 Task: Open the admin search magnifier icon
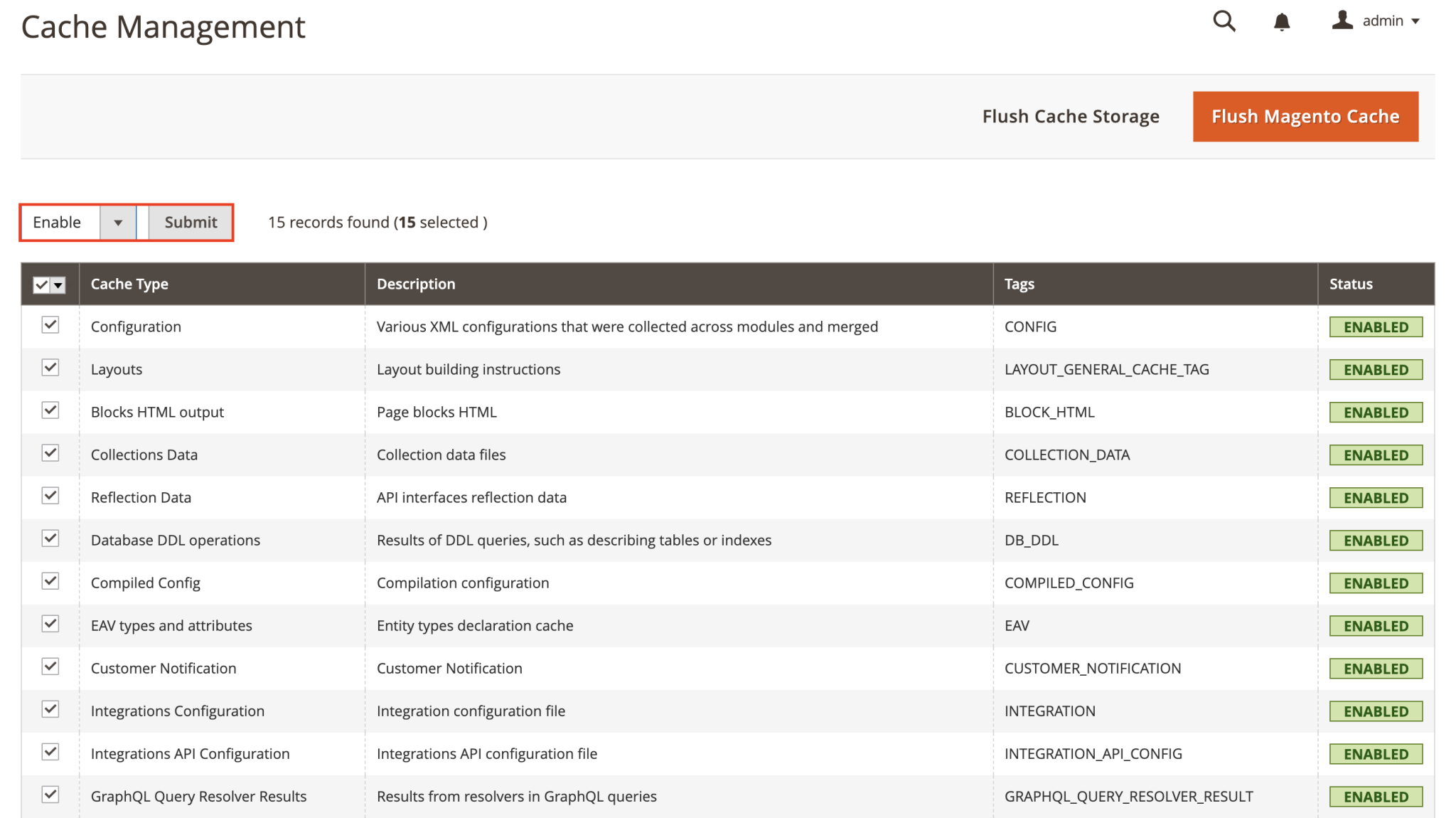pyautogui.click(x=1224, y=21)
